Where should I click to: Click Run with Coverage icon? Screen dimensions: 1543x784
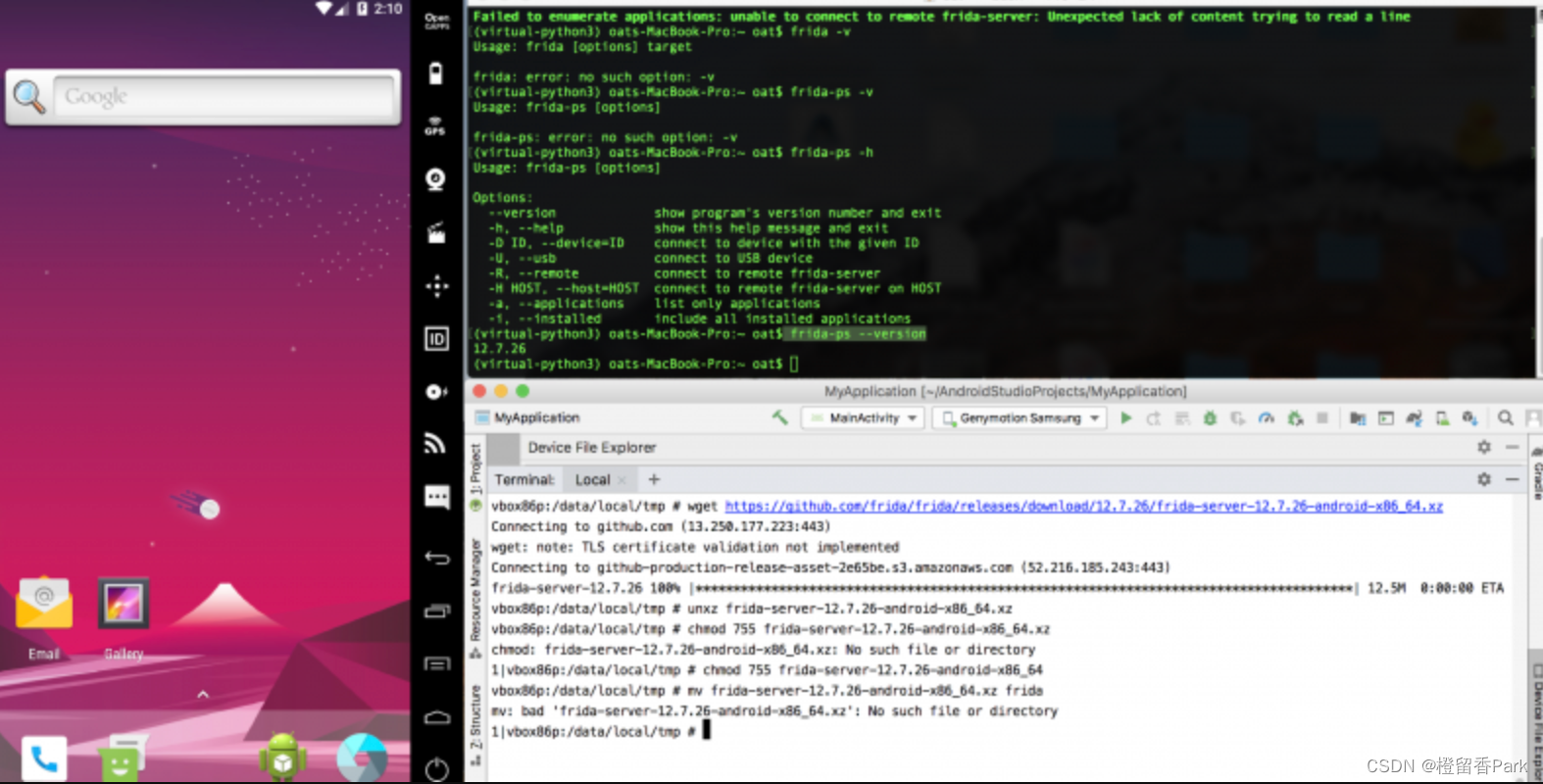pyautogui.click(x=1238, y=418)
